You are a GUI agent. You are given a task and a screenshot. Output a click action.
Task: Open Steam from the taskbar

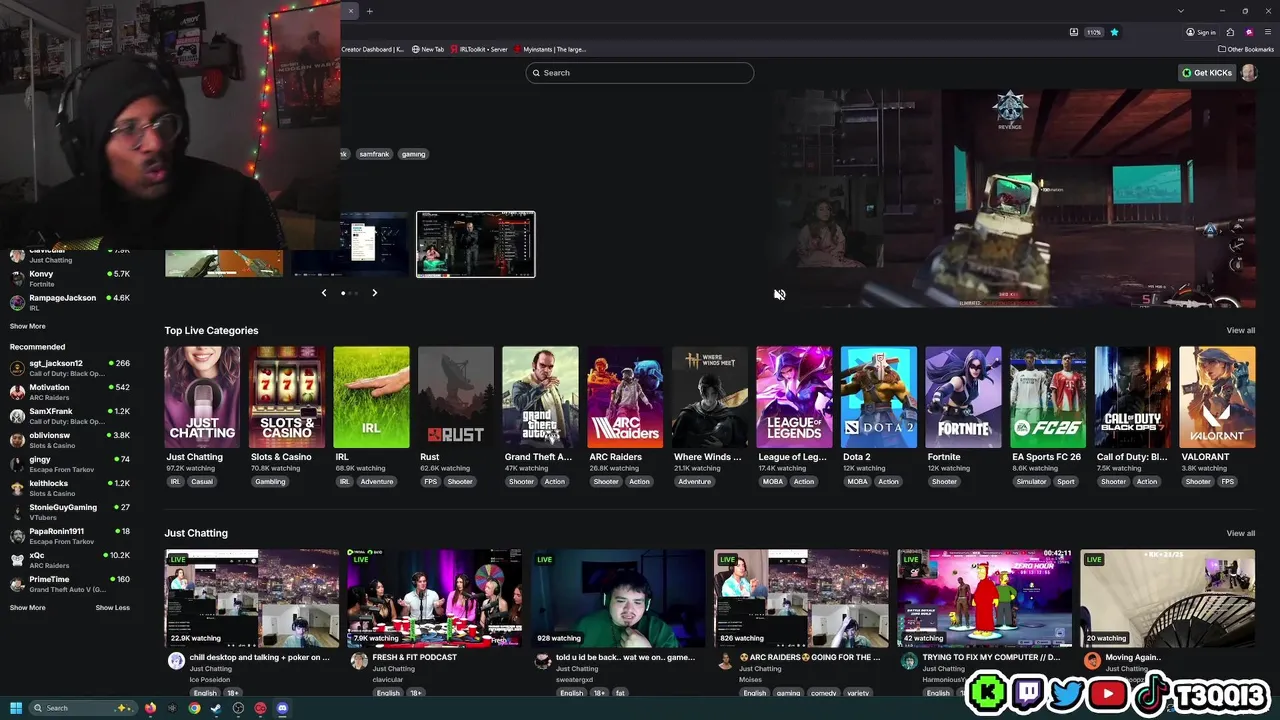216,708
